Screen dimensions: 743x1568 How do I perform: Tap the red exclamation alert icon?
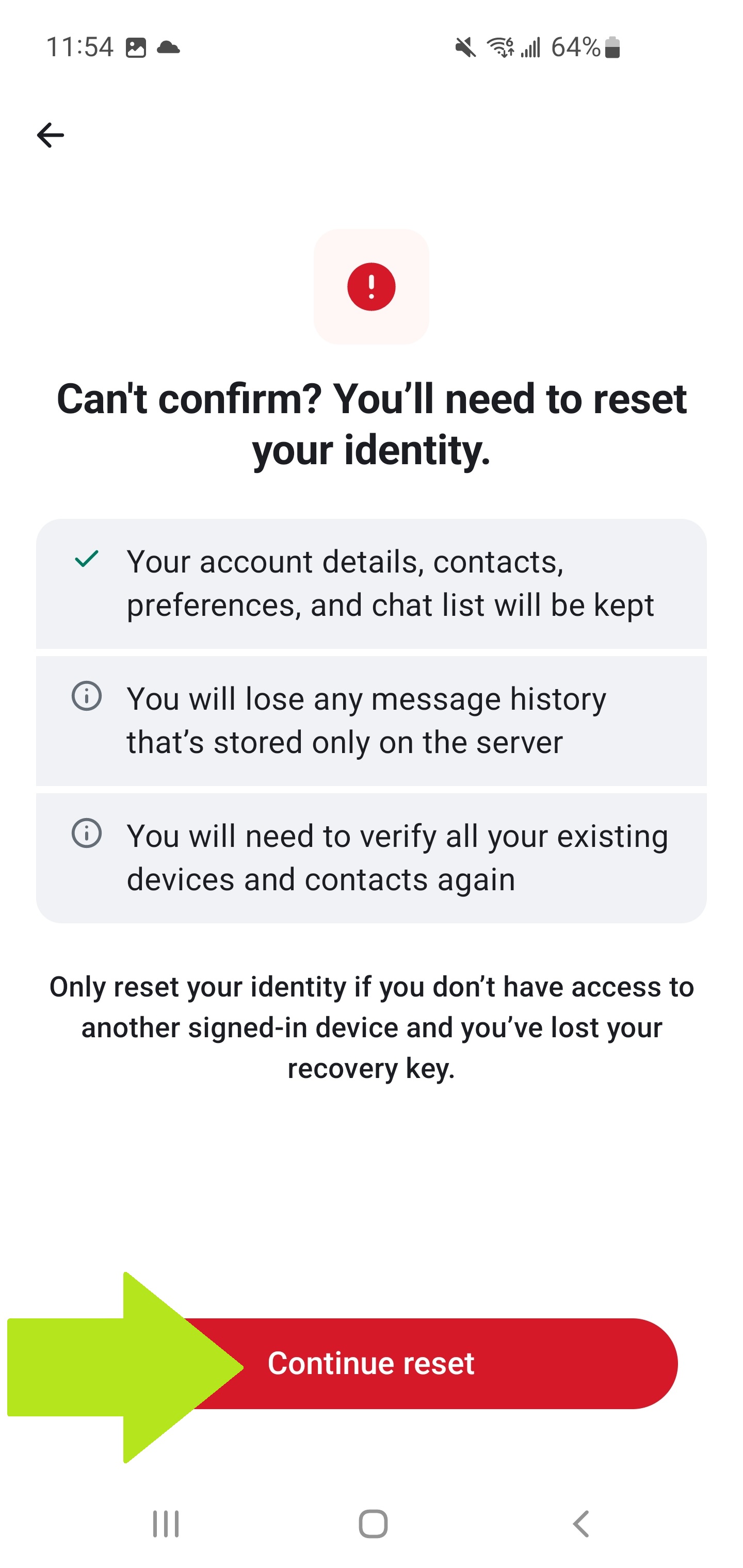(372, 287)
